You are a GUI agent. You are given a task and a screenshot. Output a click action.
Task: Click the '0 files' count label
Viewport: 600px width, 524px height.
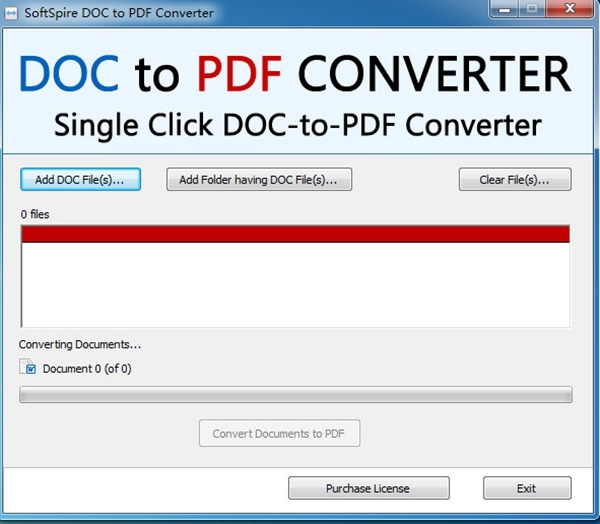pyautogui.click(x=35, y=214)
